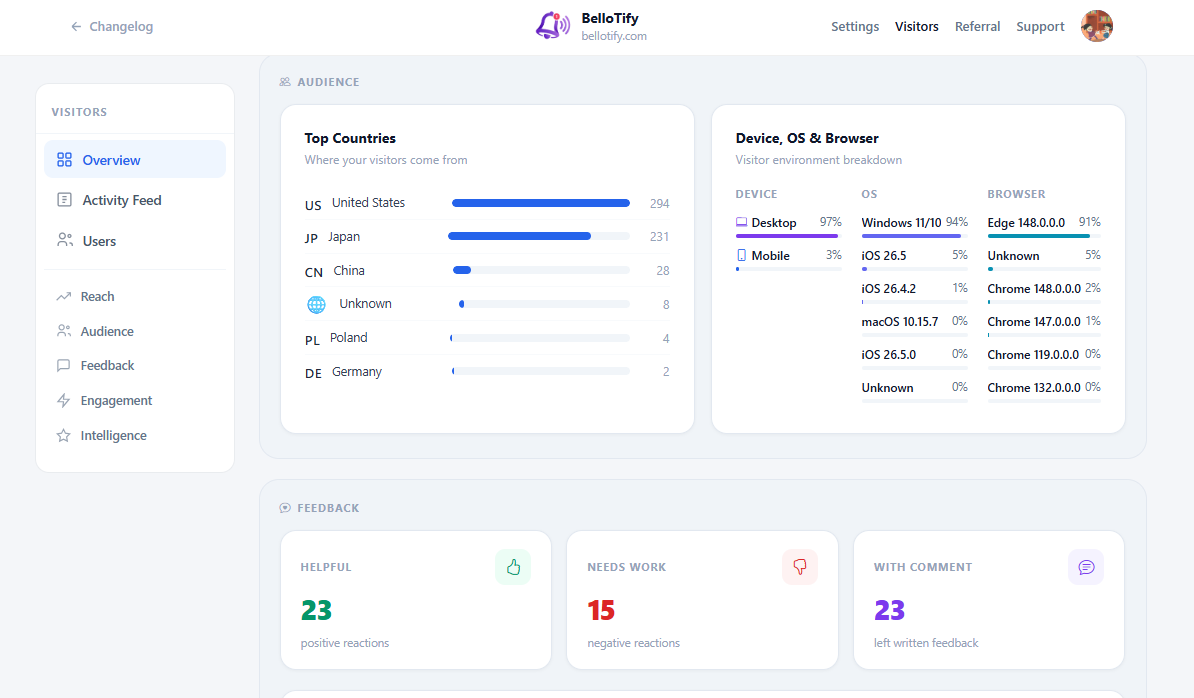Click the United States progress bar
The image size is (1194, 698).
[541, 203]
